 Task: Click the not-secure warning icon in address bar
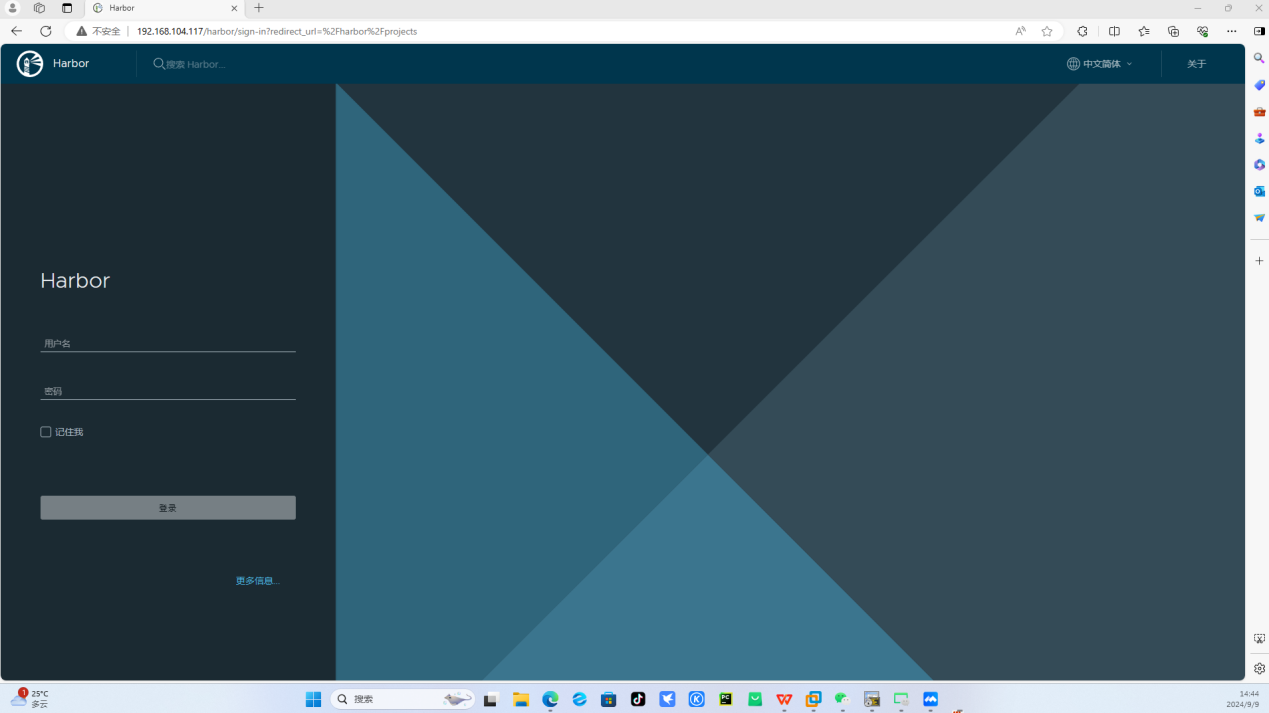pyautogui.click(x=82, y=31)
